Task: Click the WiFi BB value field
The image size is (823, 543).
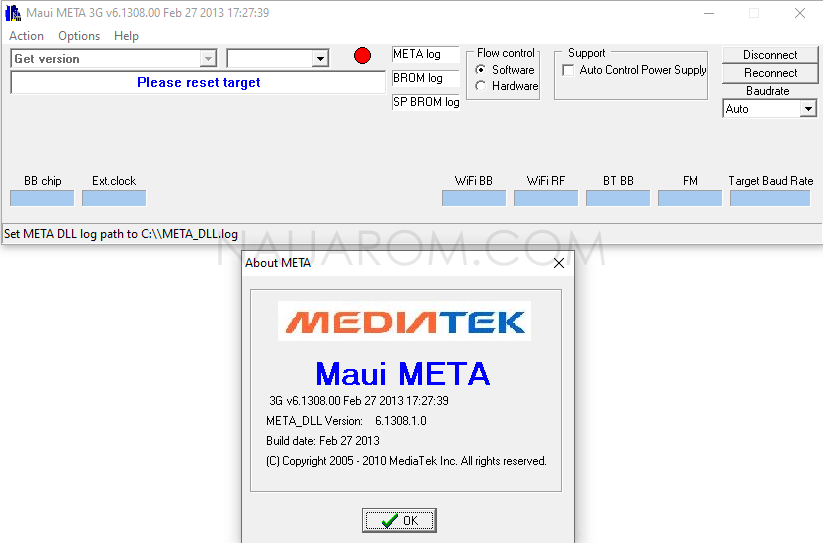Action: 474,198
